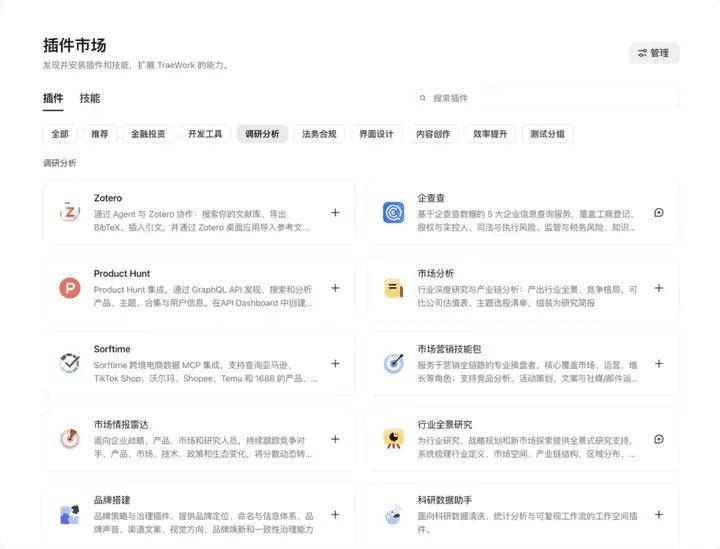Viewport: 720px width, 549px height.
Task: Add 品牌搭建 using its plus button
Action: coord(335,515)
